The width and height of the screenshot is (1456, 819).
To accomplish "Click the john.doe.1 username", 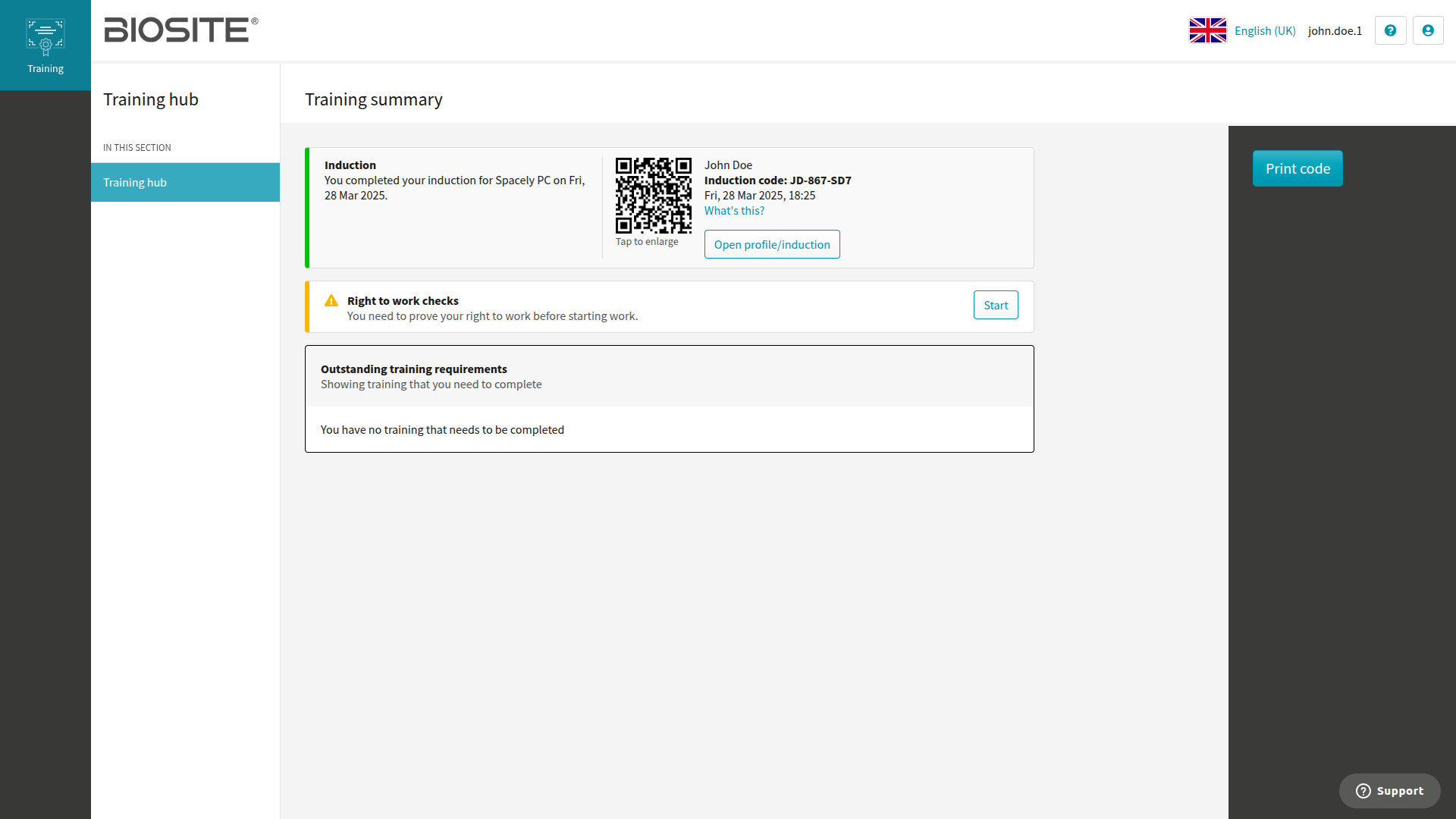I will (1335, 30).
